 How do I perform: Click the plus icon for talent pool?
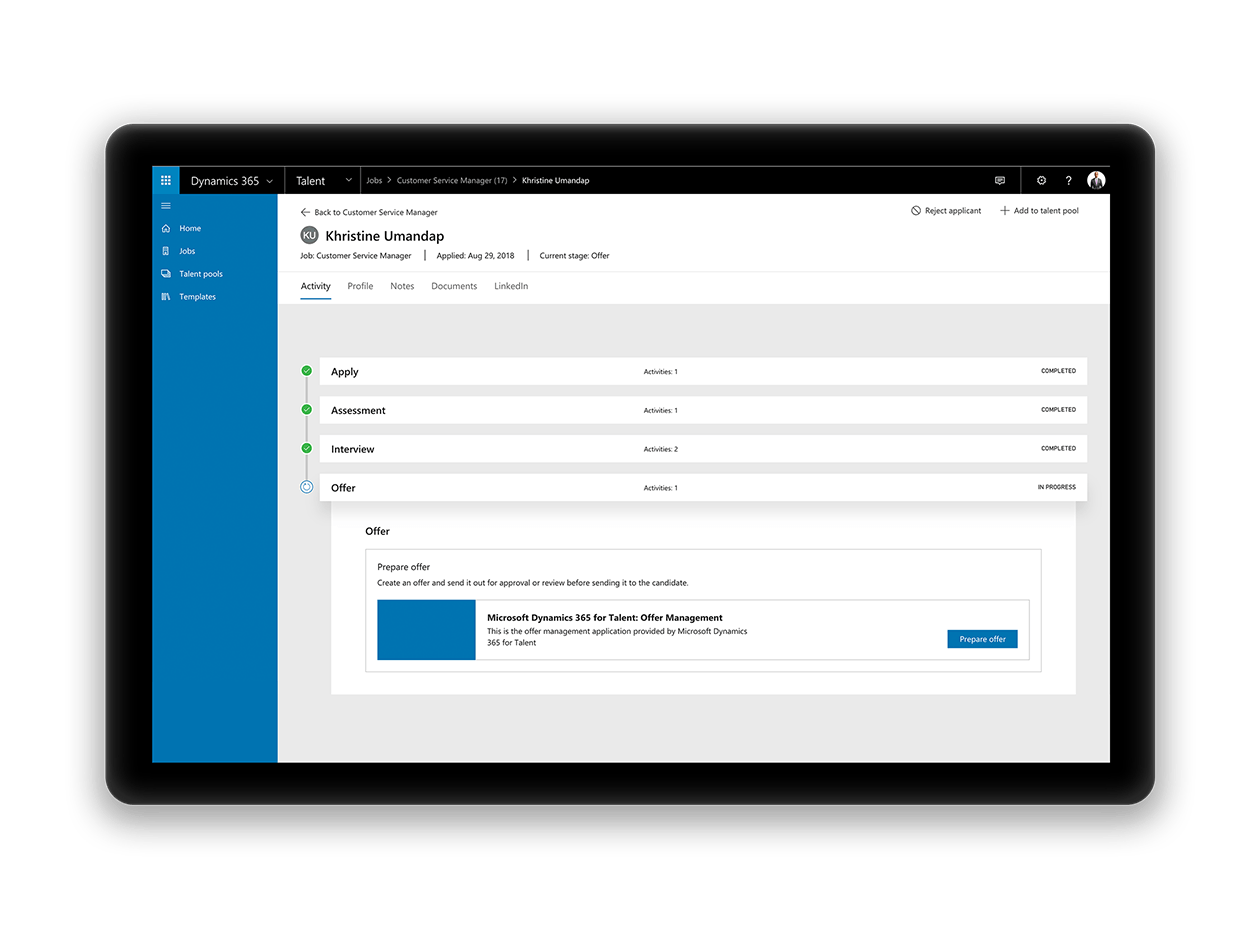tap(1005, 211)
